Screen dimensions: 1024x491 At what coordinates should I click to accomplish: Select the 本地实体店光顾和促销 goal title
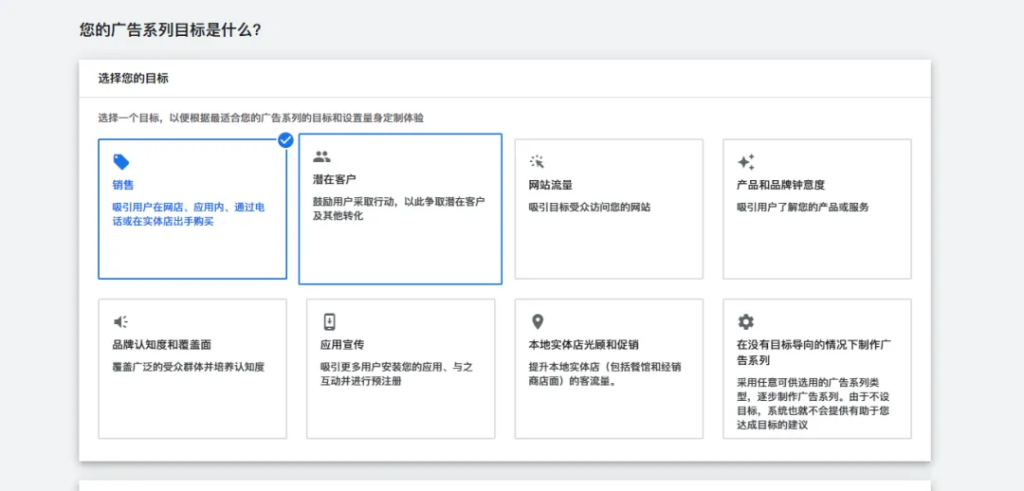[583, 344]
